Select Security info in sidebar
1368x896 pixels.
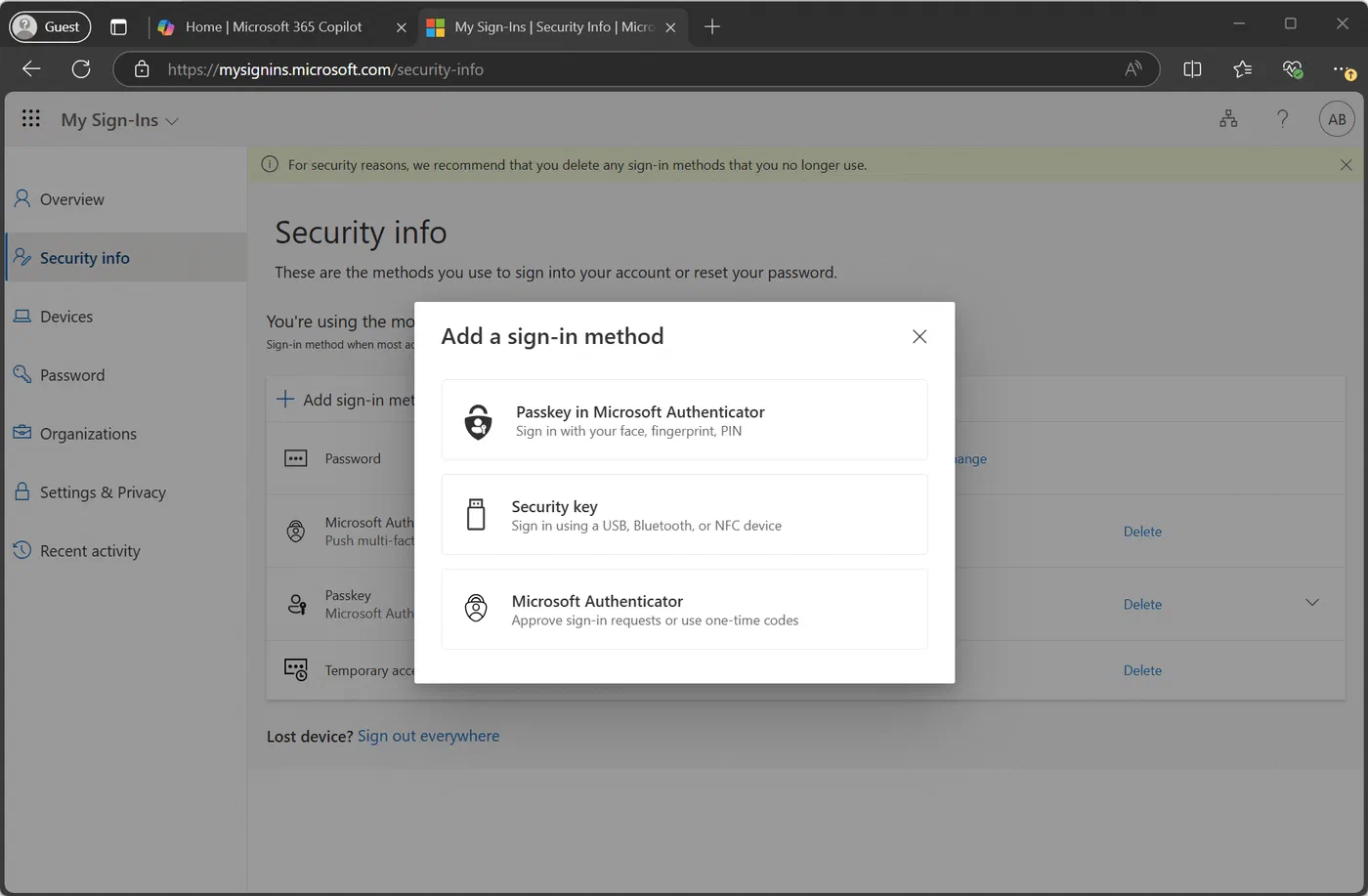126,258
